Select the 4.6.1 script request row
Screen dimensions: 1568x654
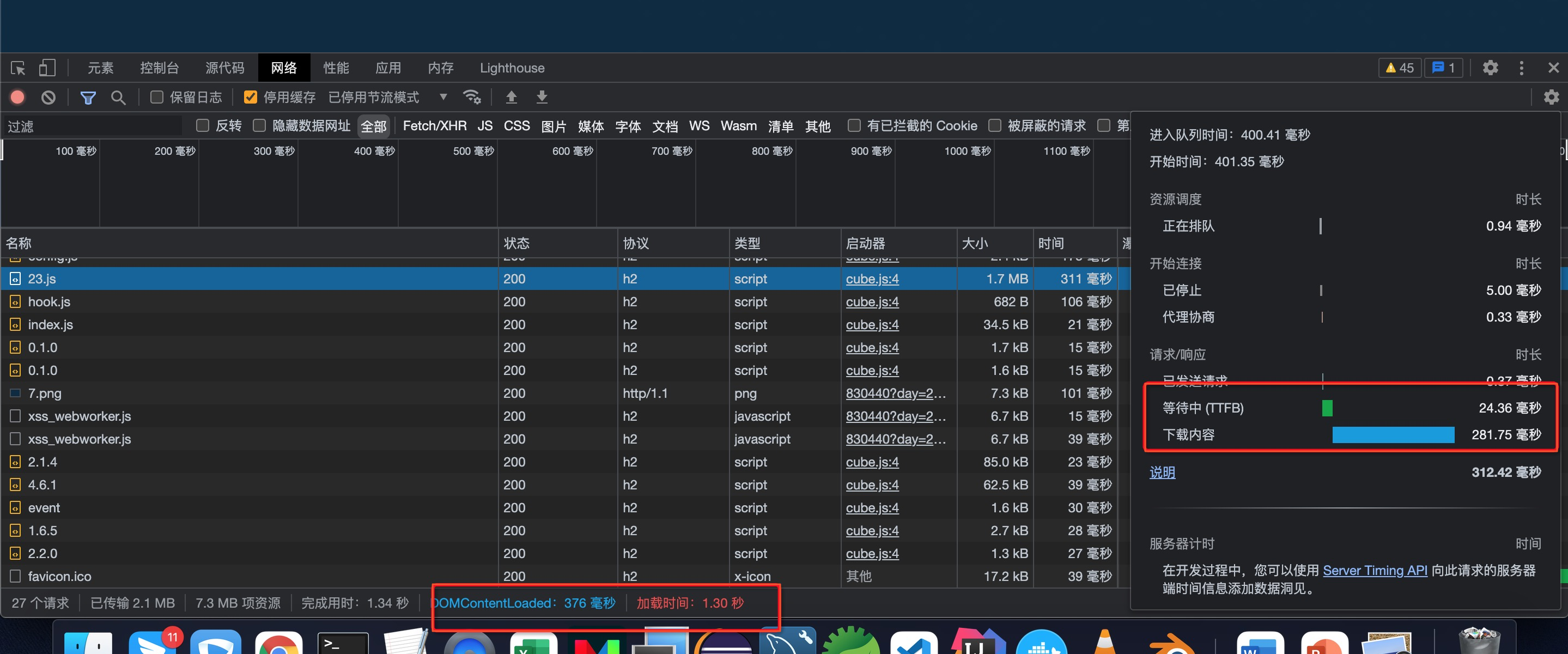tap(565, 485)
